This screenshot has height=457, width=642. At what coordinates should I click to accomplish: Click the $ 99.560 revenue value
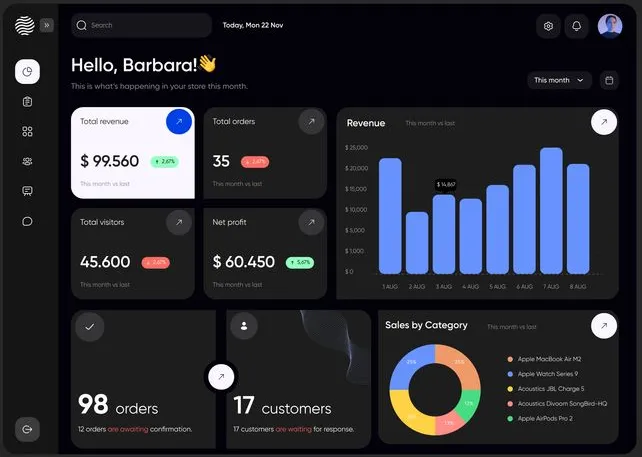tap(109, 161)
